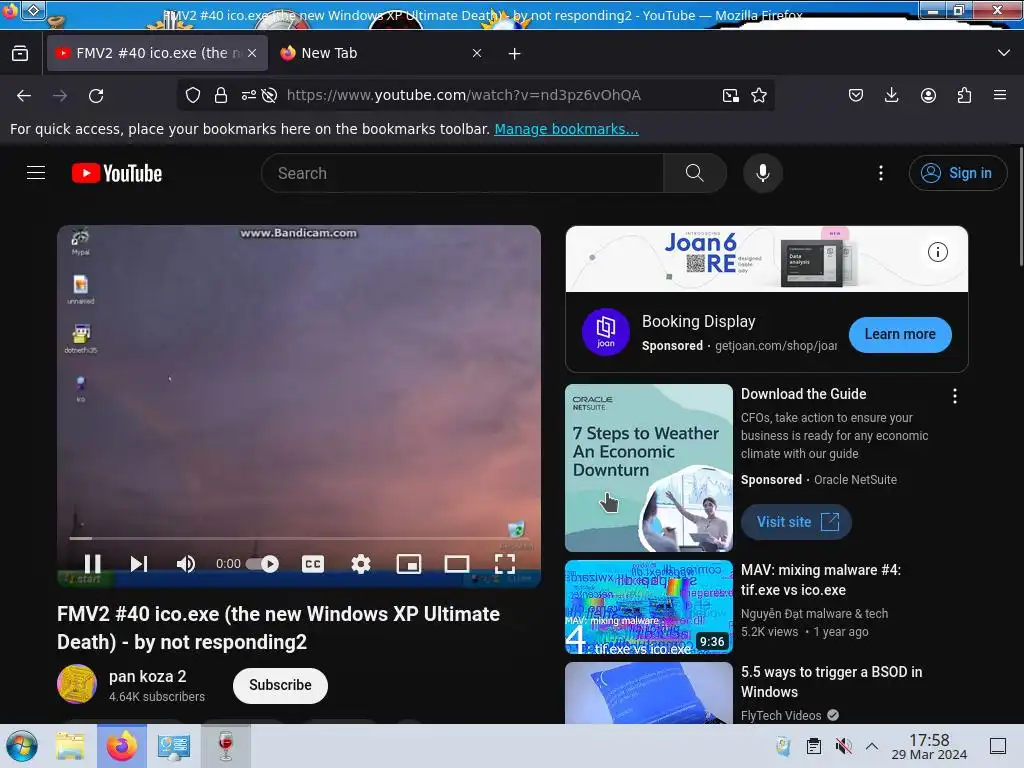Viewport: 1024px width, 768px height.
Task: Open pan koza 2 channel avatar
Action: 77,684
